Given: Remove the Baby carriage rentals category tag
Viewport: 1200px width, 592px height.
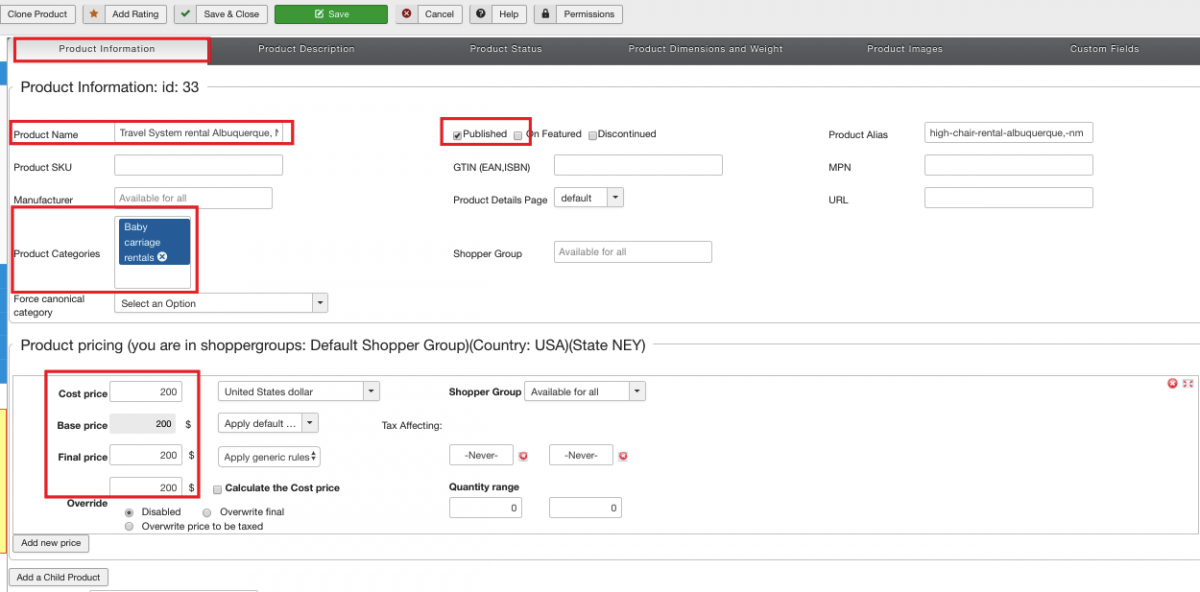Looking at the screenshot, I should point(162,257).
